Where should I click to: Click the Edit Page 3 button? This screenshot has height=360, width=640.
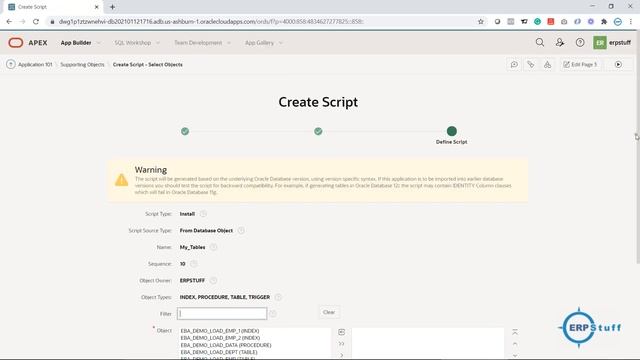pyautogui.click(x=580, y=64)
